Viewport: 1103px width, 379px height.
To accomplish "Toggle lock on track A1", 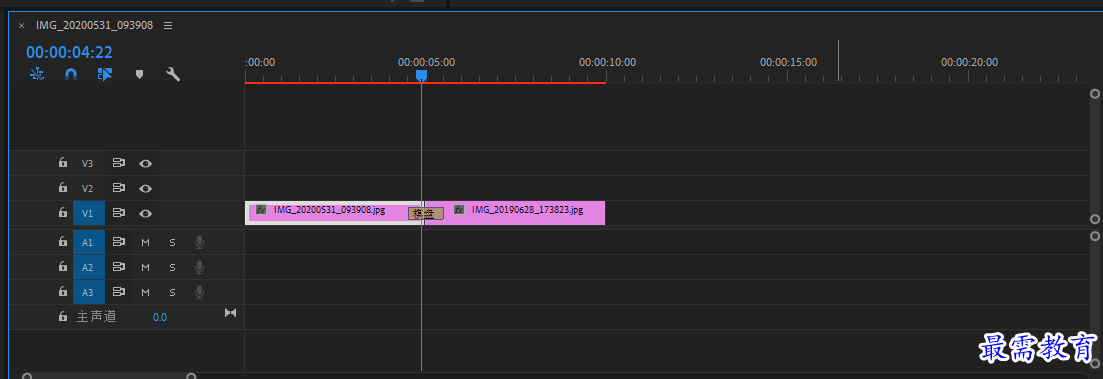I will click(x=63, y=242).
